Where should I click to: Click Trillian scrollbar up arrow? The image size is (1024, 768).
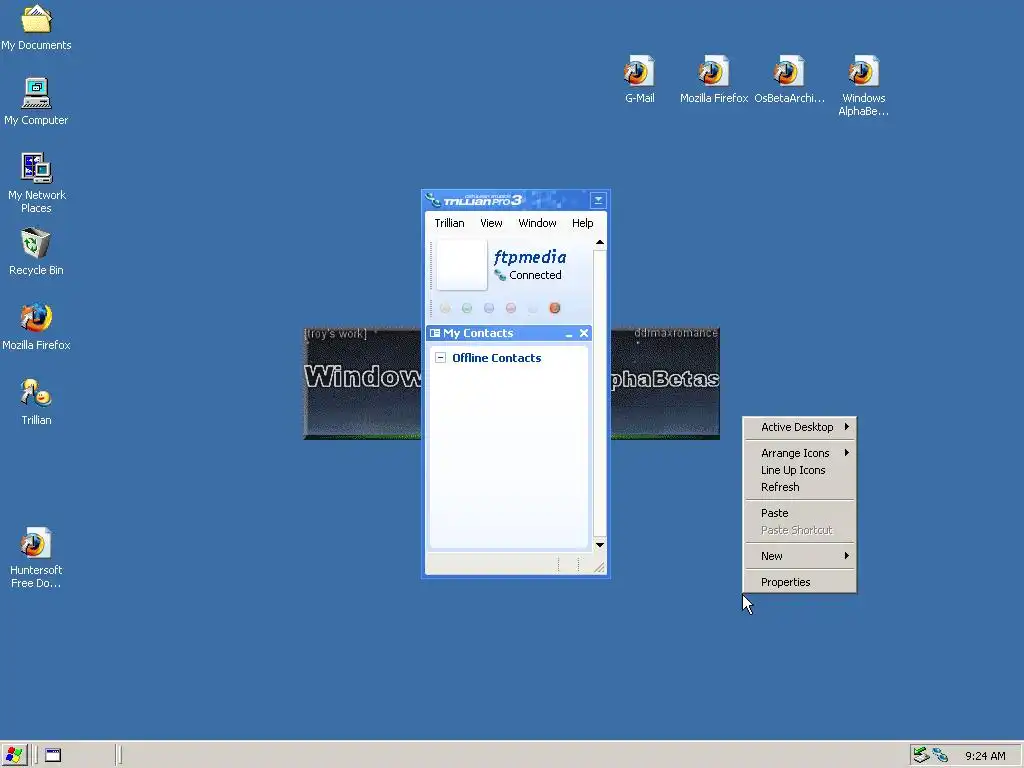tap(600, 243)
